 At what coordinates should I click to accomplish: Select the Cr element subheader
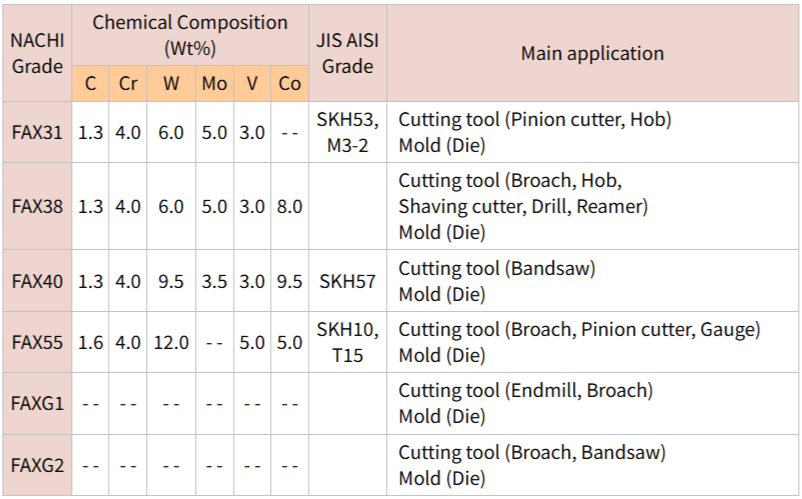pyautogui.click(x=128, y=84)
